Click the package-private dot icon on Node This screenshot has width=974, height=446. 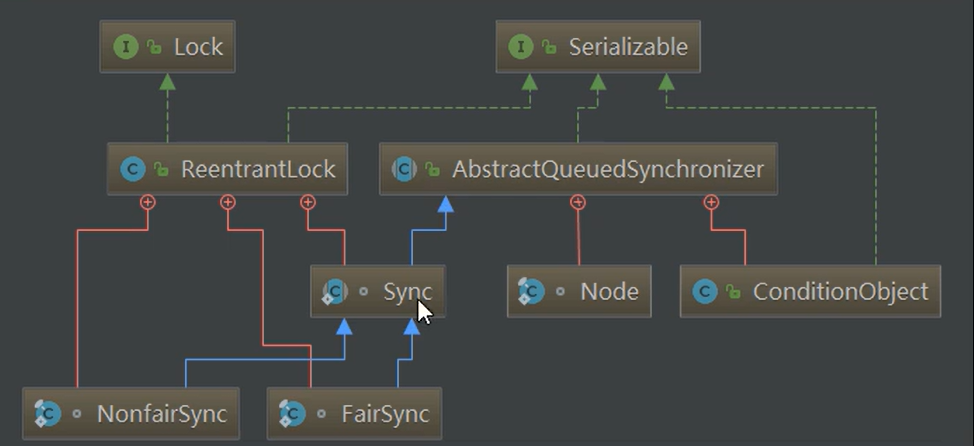tap(560, 291)
